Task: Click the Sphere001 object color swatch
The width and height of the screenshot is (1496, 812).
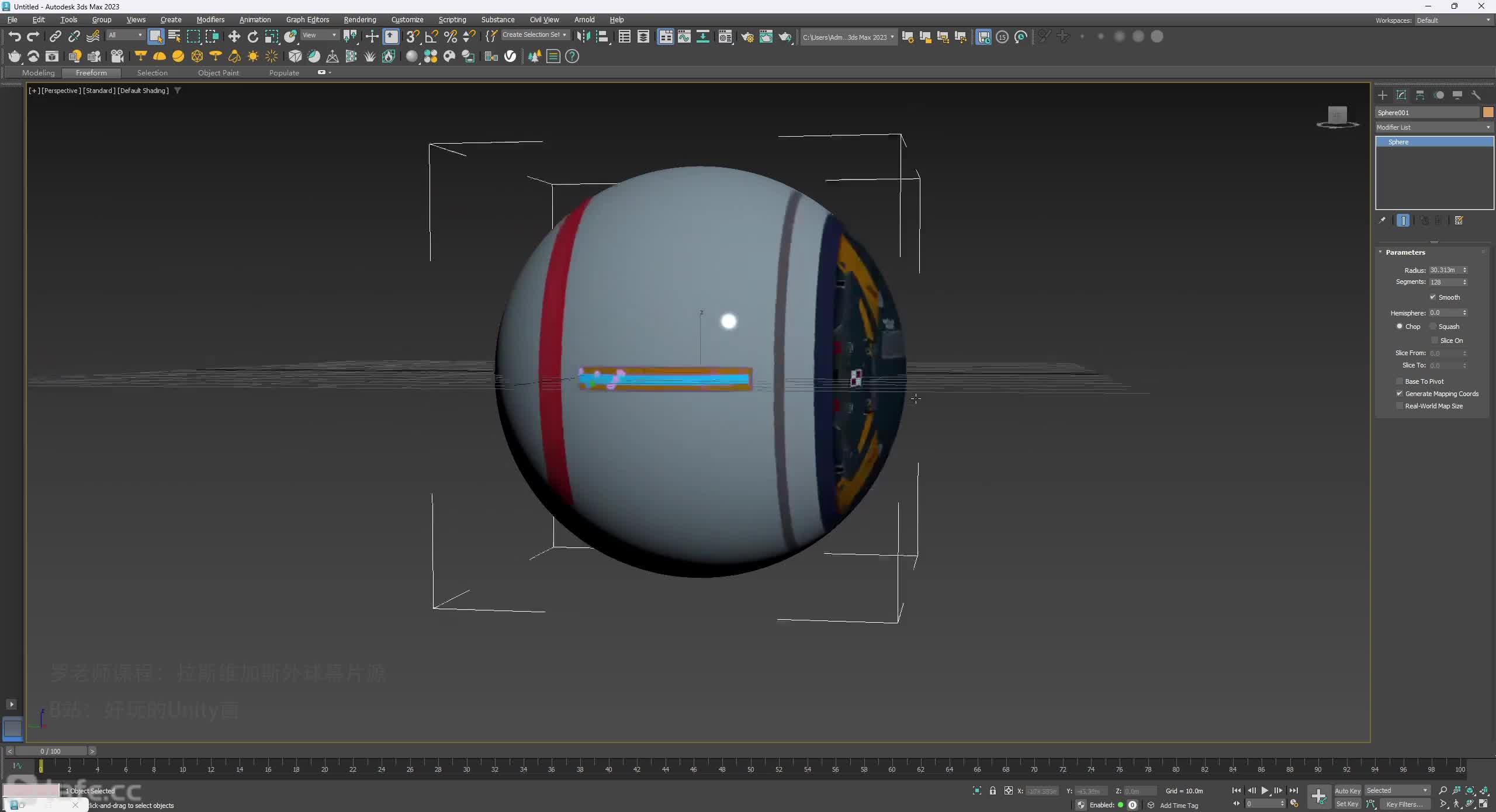Action: point(1488,112)
